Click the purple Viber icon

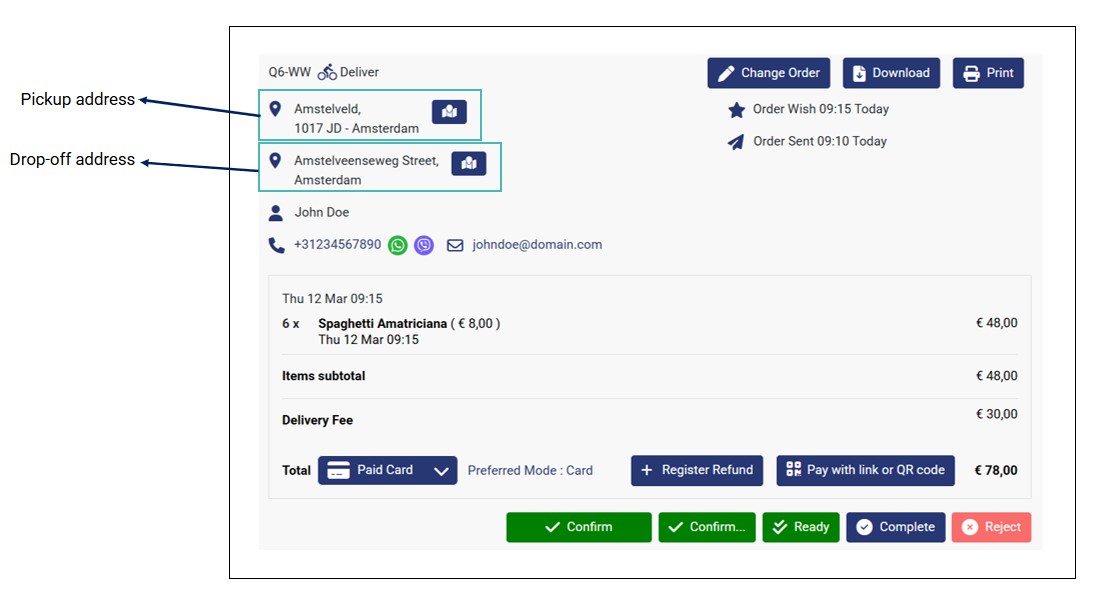[x=424, y=245]
